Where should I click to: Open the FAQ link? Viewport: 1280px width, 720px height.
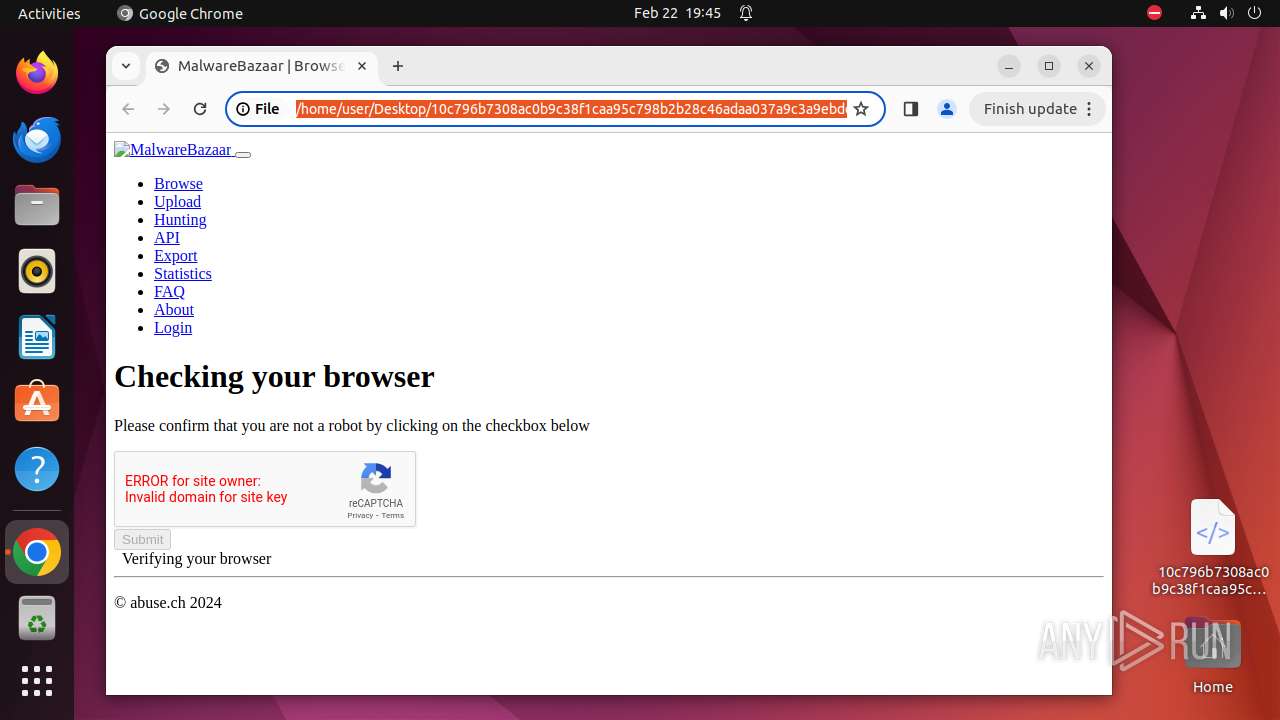click(x=169, y=292)
